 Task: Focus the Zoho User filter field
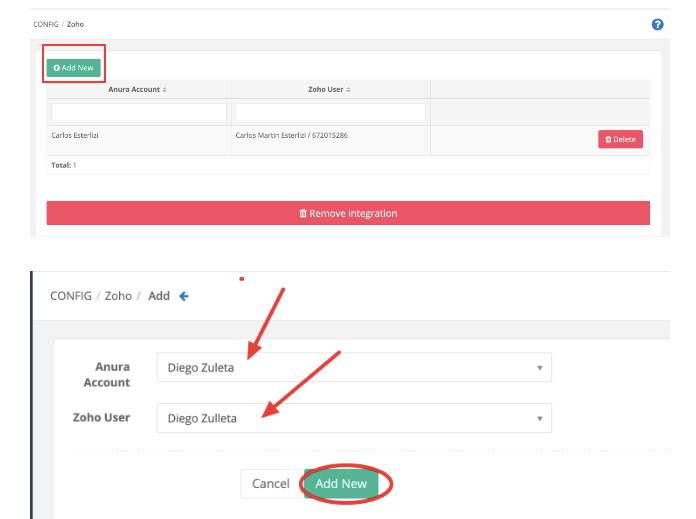(x=330, y=112)
